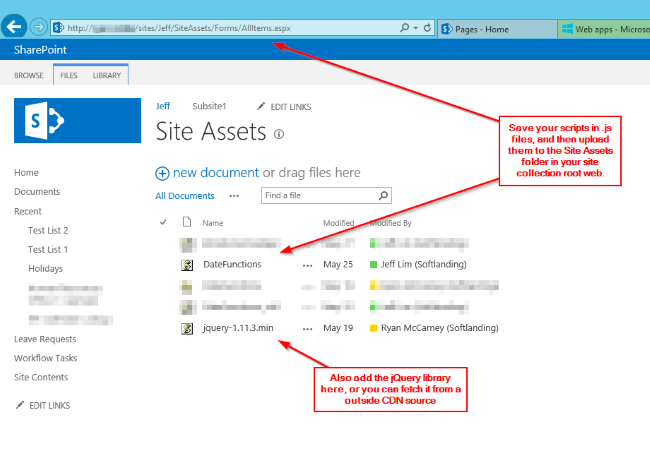650x456 pixels.
Task: Open the DateFunctions file
Action: (x=232, y=264)
